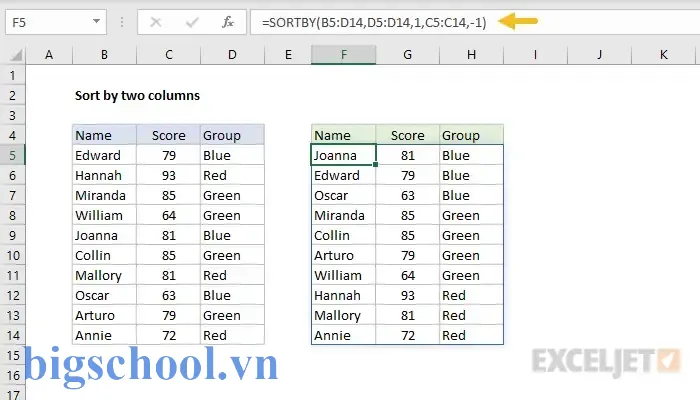Select the Annie cell in left table

[x=104, y=335]
